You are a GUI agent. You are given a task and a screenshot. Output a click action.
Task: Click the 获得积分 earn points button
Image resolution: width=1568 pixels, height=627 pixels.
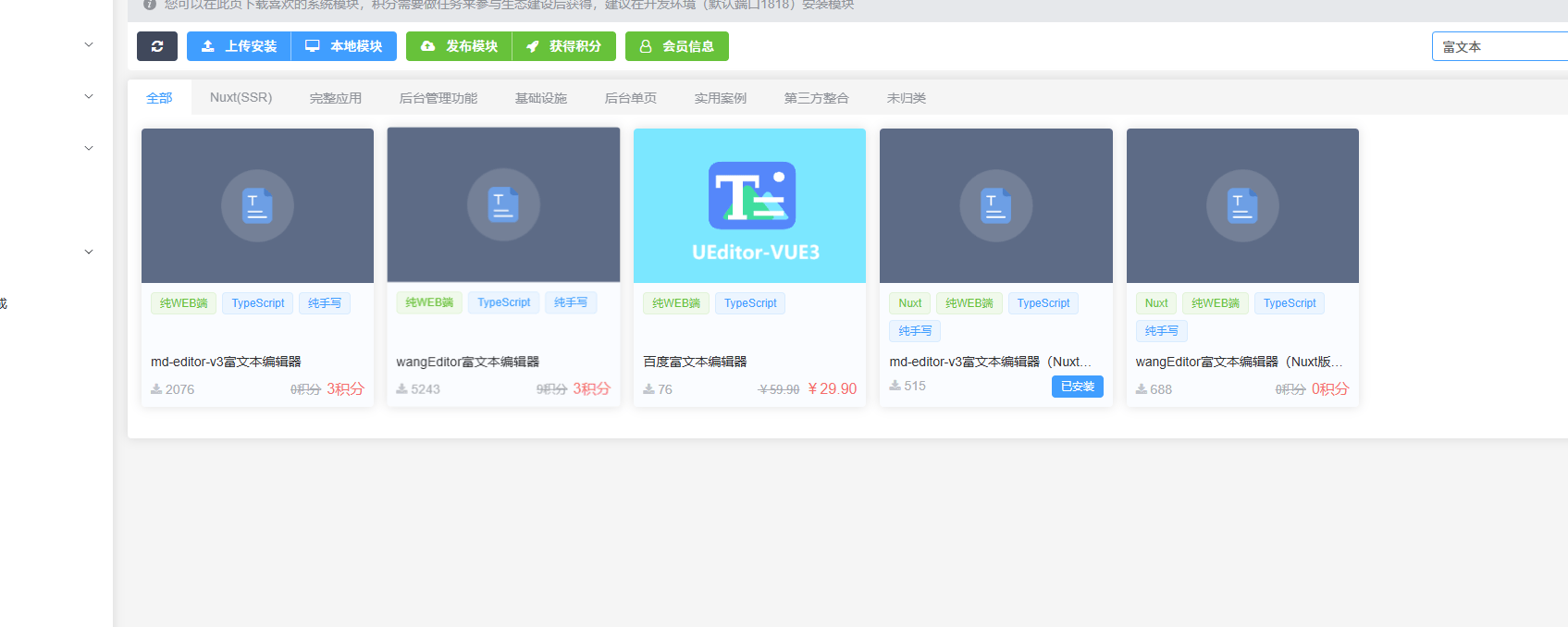(564, 46)
